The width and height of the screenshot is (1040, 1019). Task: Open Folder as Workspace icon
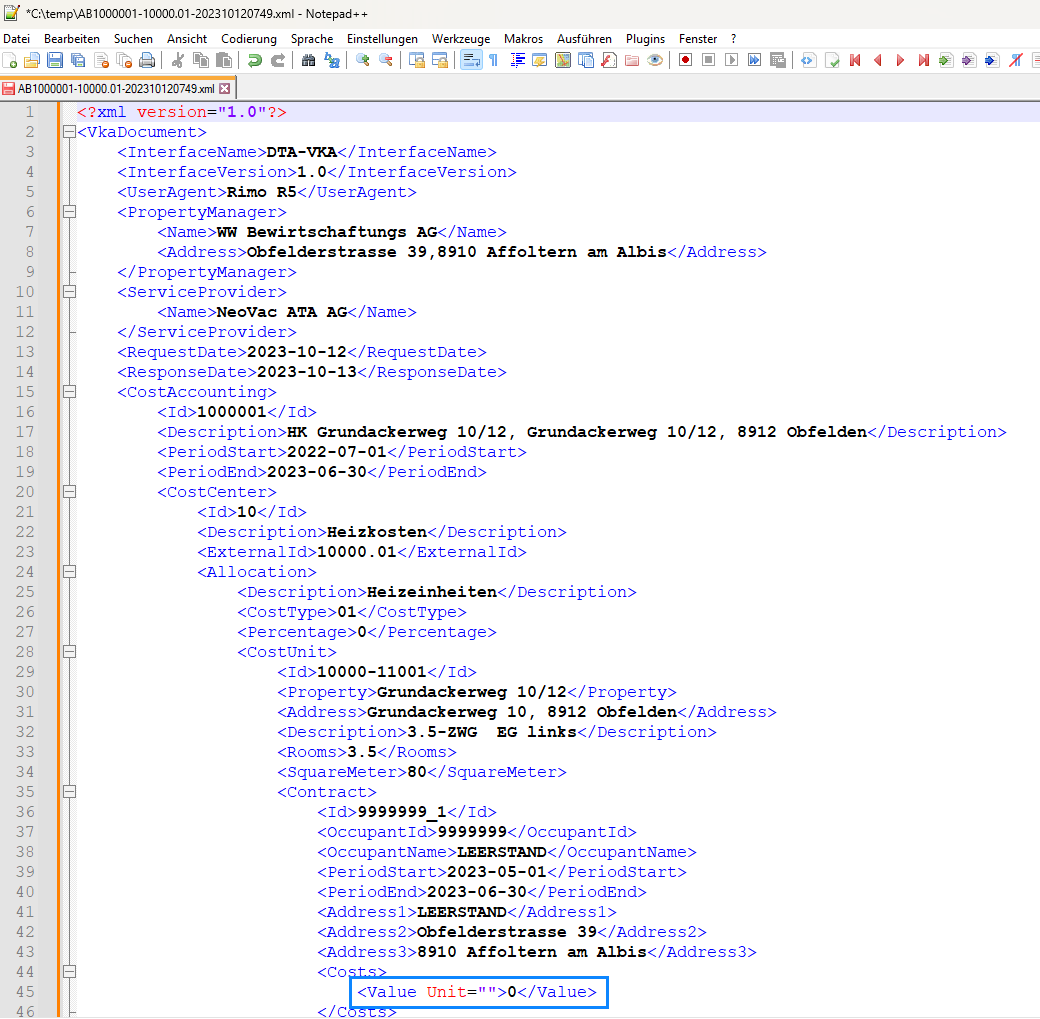632,61
